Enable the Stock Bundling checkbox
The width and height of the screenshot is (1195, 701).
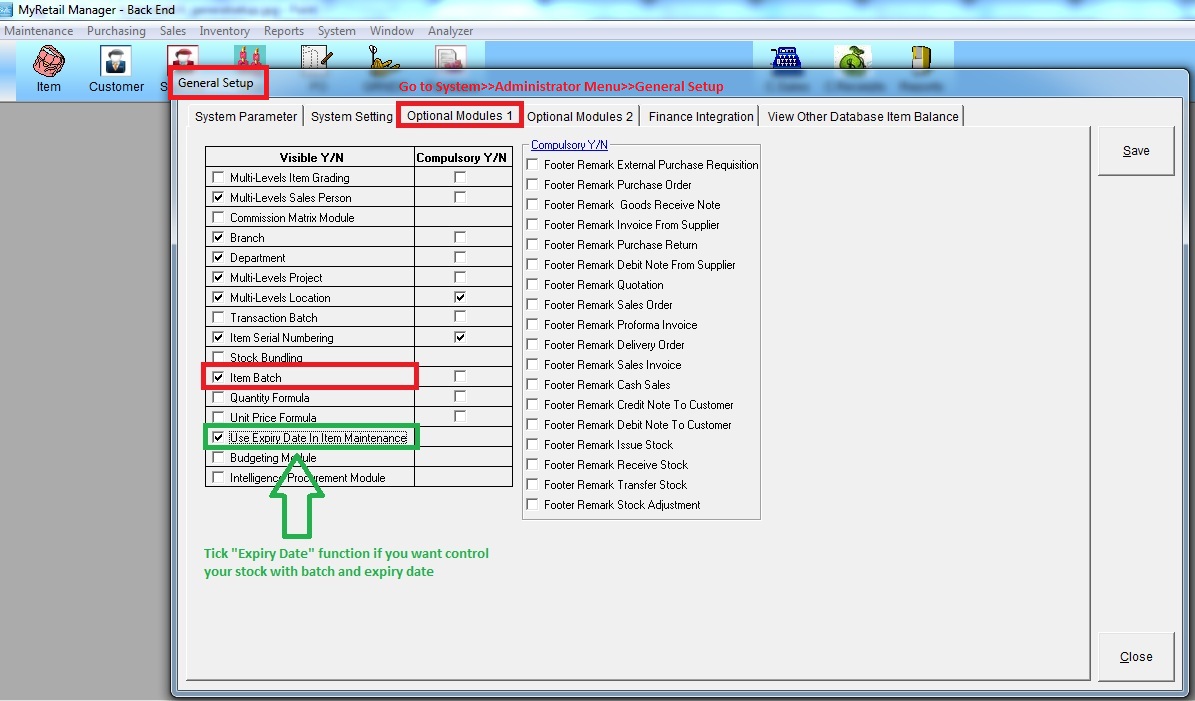point(219,358)
